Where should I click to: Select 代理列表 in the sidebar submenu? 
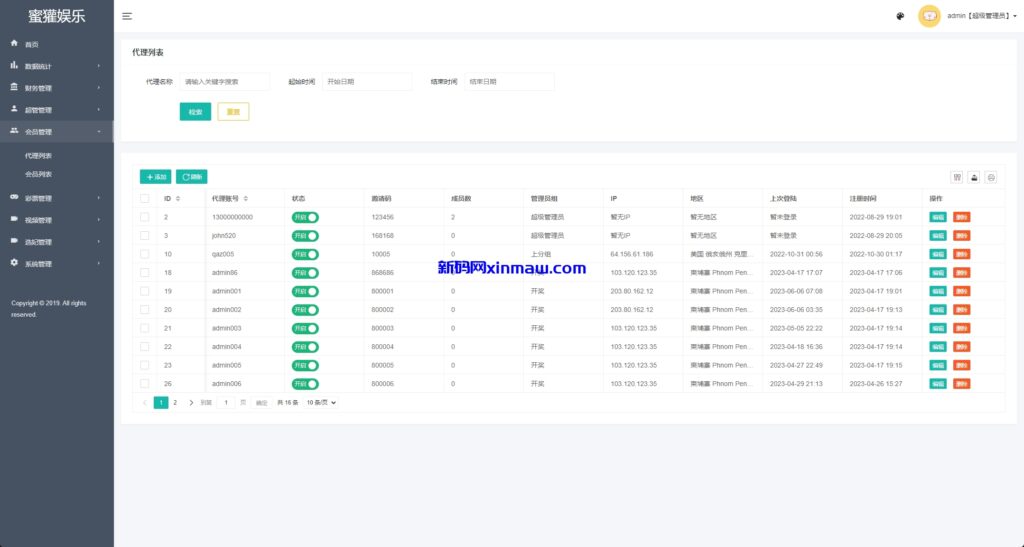pos(38,156)
